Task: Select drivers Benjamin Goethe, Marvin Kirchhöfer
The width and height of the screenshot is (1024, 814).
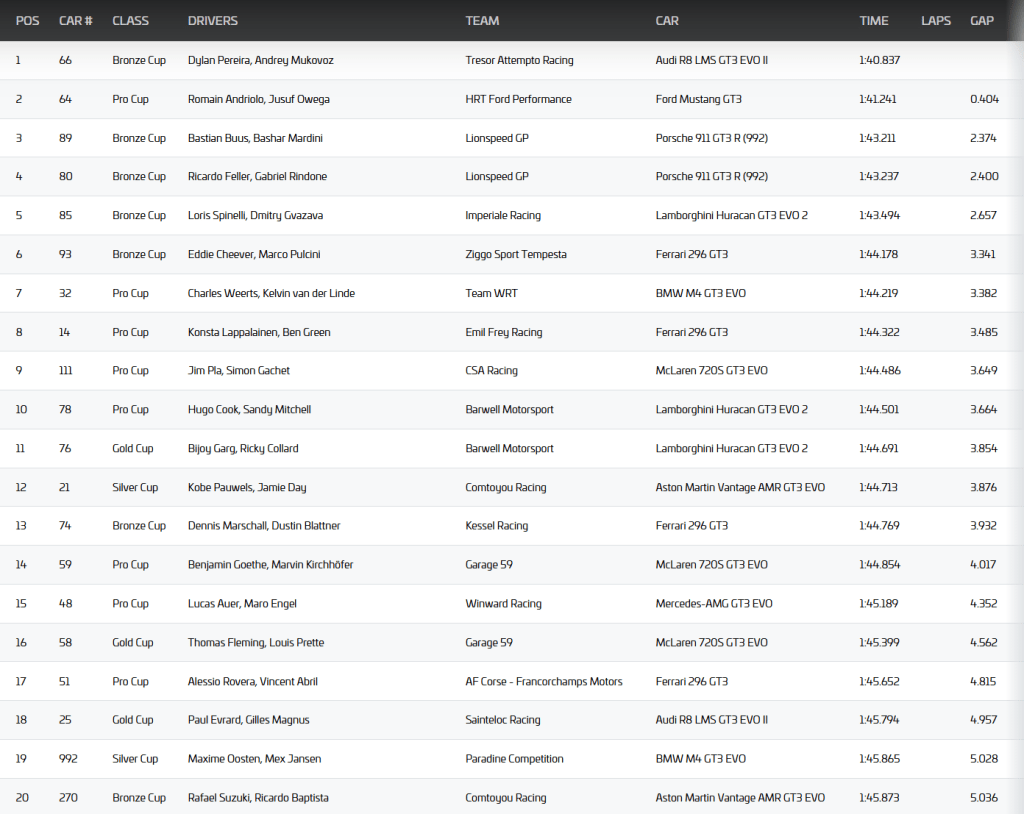Action: tap(270, 564)
